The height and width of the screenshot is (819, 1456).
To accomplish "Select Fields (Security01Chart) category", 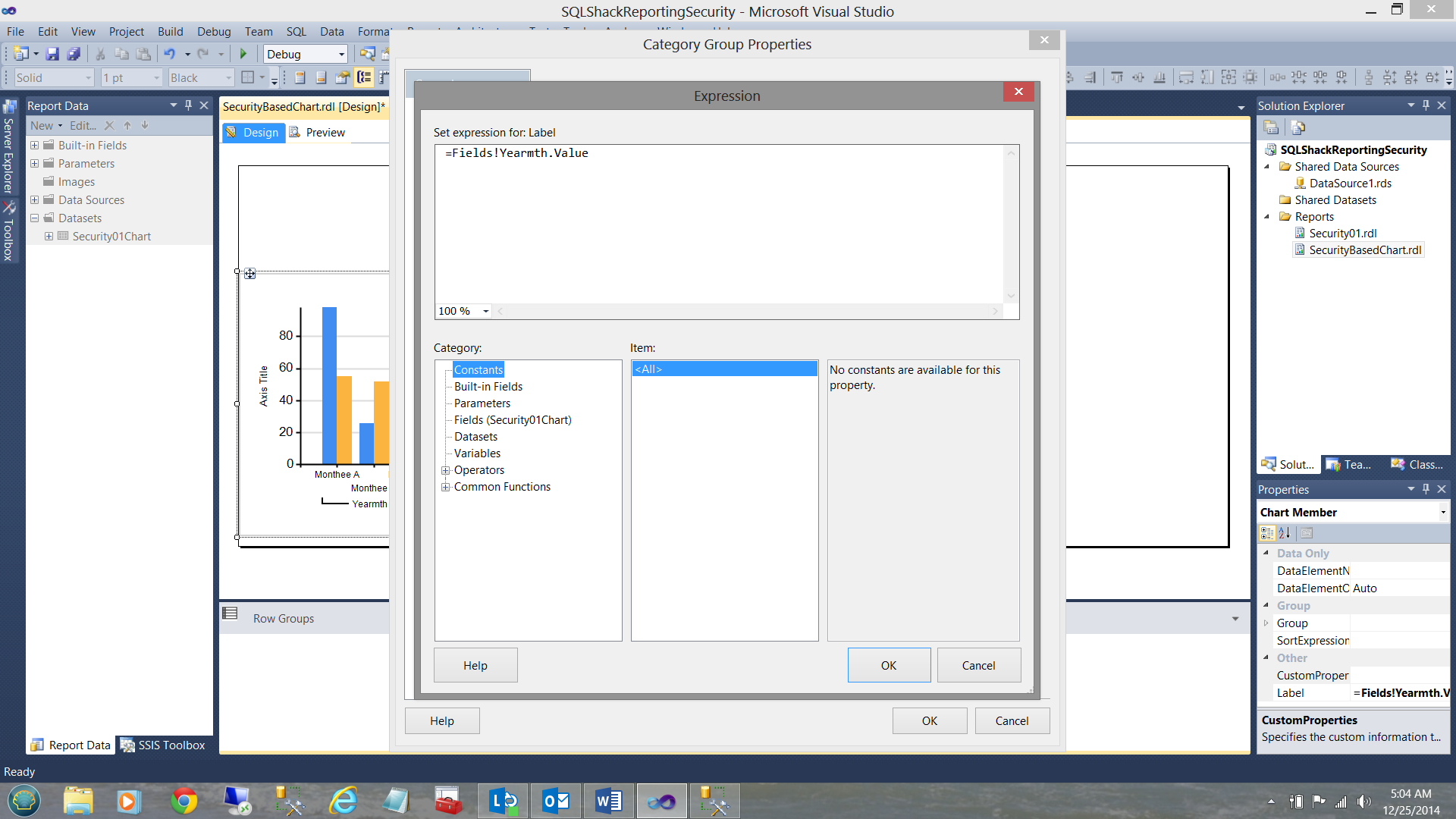I will tap(513, 420).
